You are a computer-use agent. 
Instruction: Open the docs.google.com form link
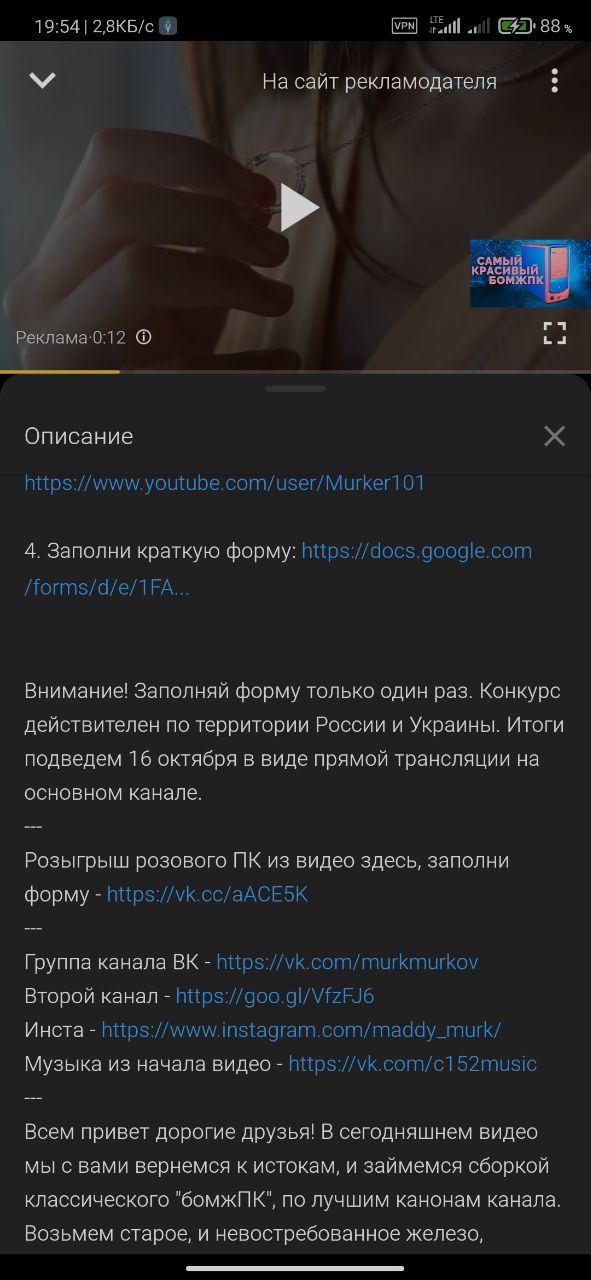[x=278, y=569]
